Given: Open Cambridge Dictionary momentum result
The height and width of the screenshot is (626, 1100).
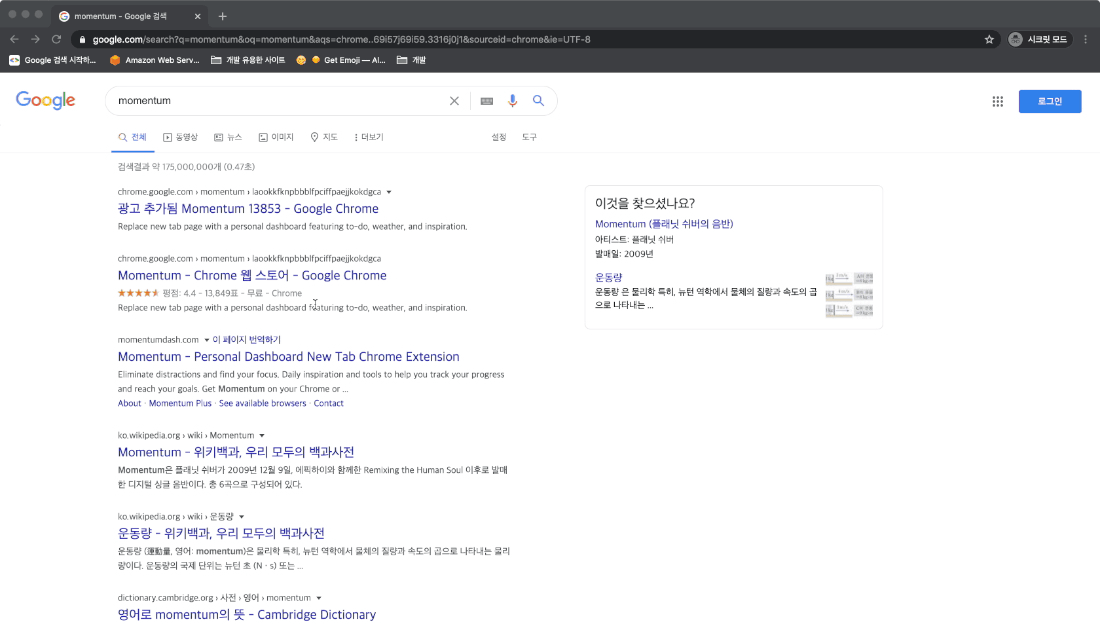Looking at the screenshot, I should (247, 615).
